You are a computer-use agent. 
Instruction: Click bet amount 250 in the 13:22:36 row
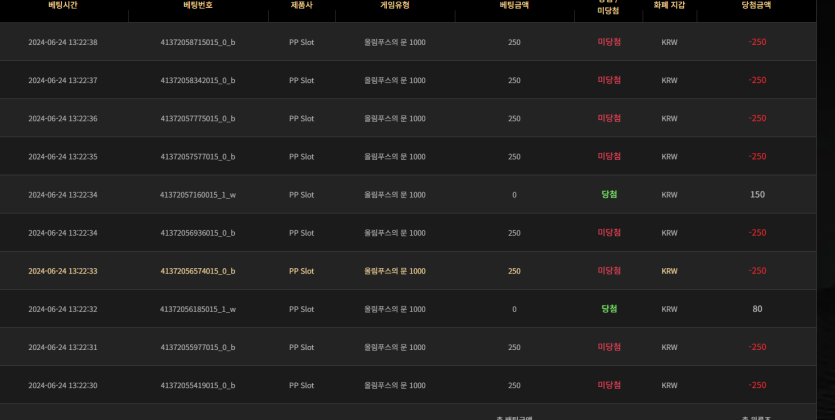514,119
